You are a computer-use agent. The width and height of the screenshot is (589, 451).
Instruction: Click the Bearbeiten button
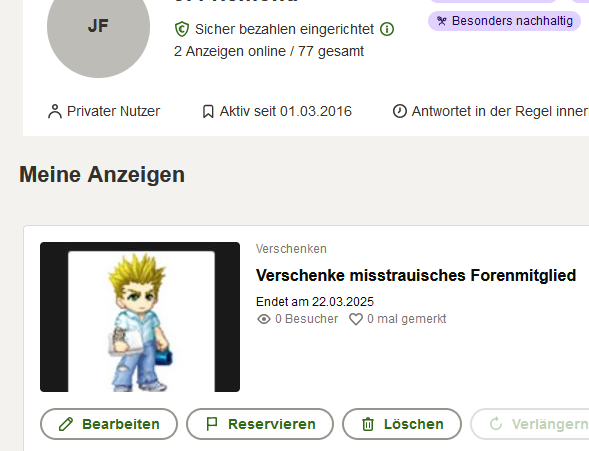pos(109,424)
